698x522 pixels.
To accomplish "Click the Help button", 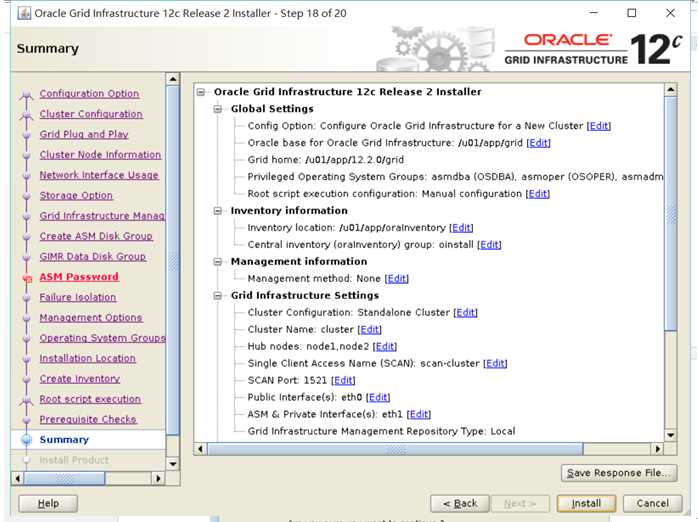I will pyautogui.click(x=48, y=503).
